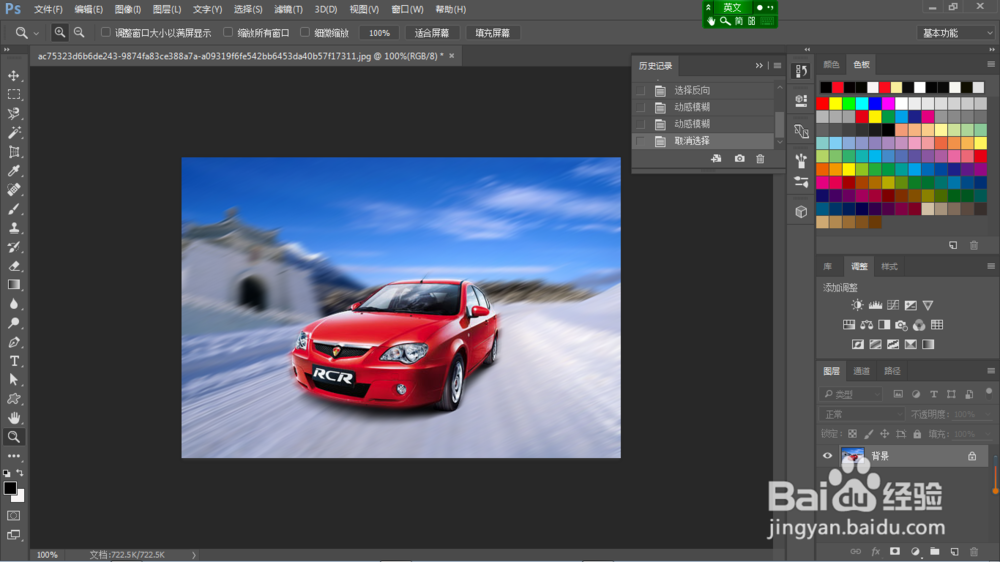Select the Gradient tool

click(x=13, y=285)
